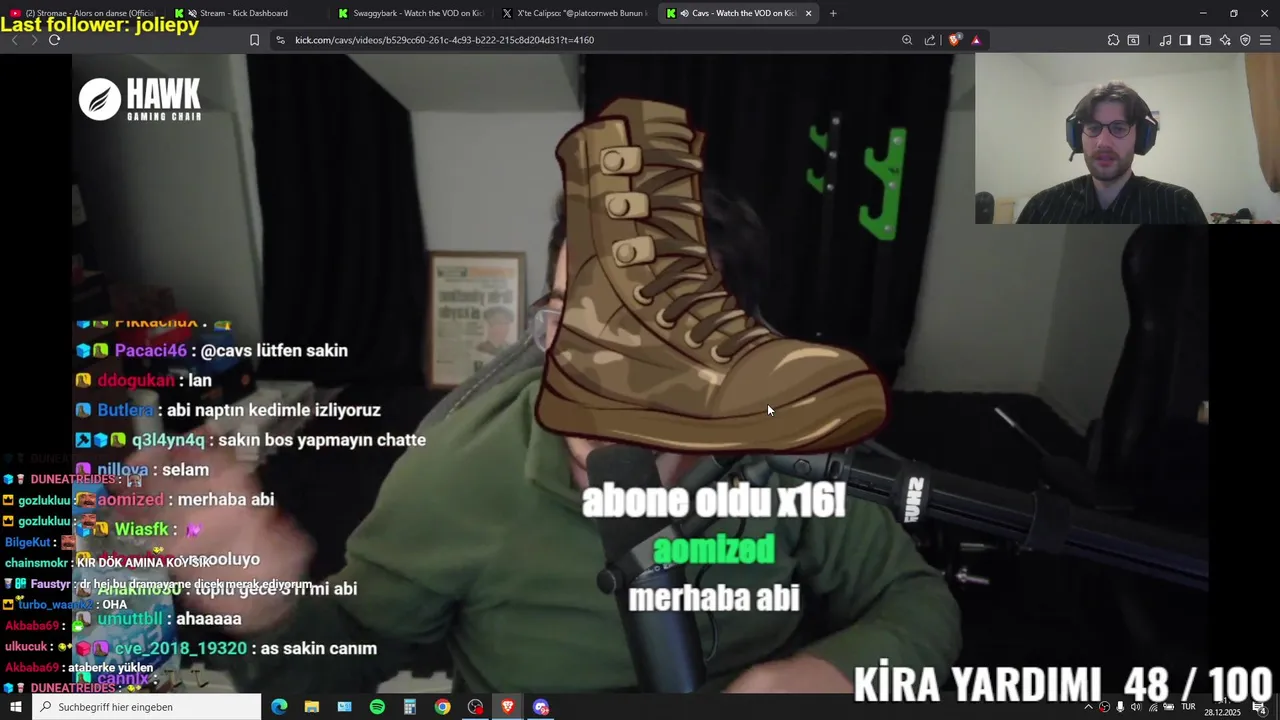Click the zoom magnifier in the address bar

click(x=907, y=40)
